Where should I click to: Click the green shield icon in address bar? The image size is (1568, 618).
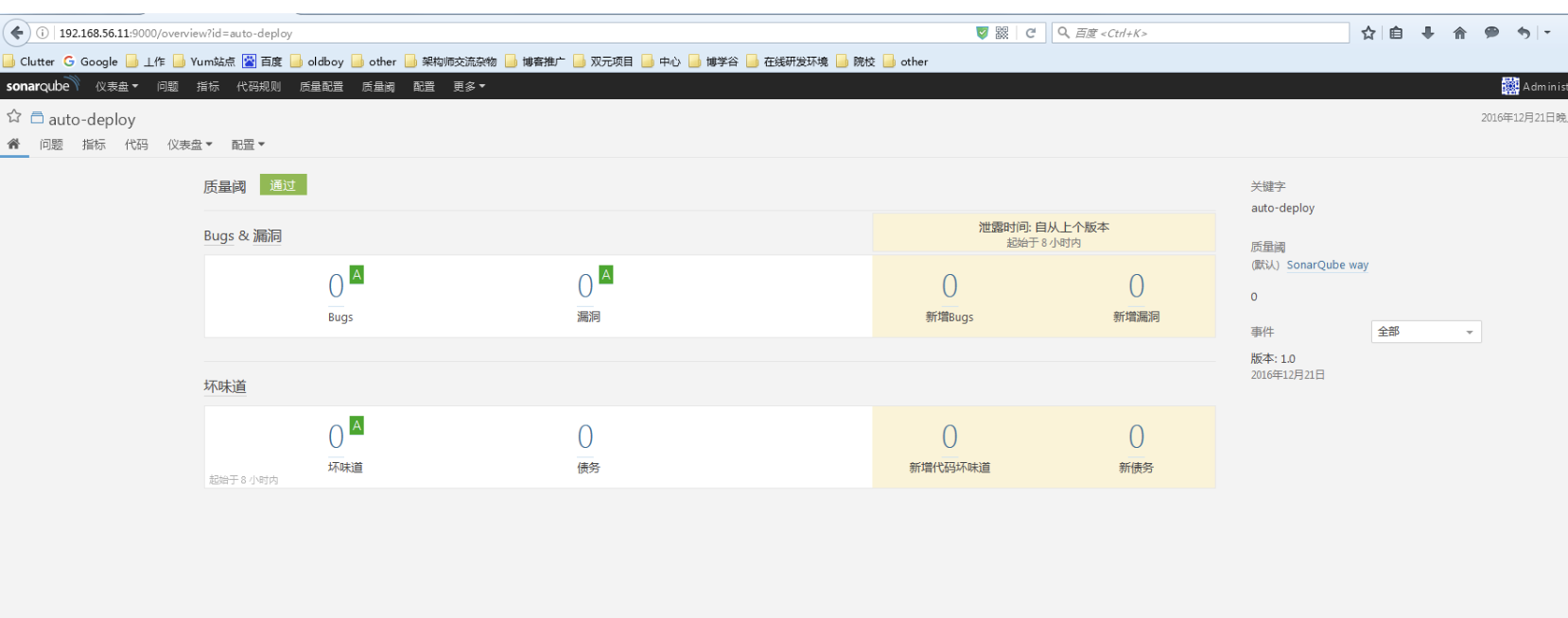[x=982, y=33]
